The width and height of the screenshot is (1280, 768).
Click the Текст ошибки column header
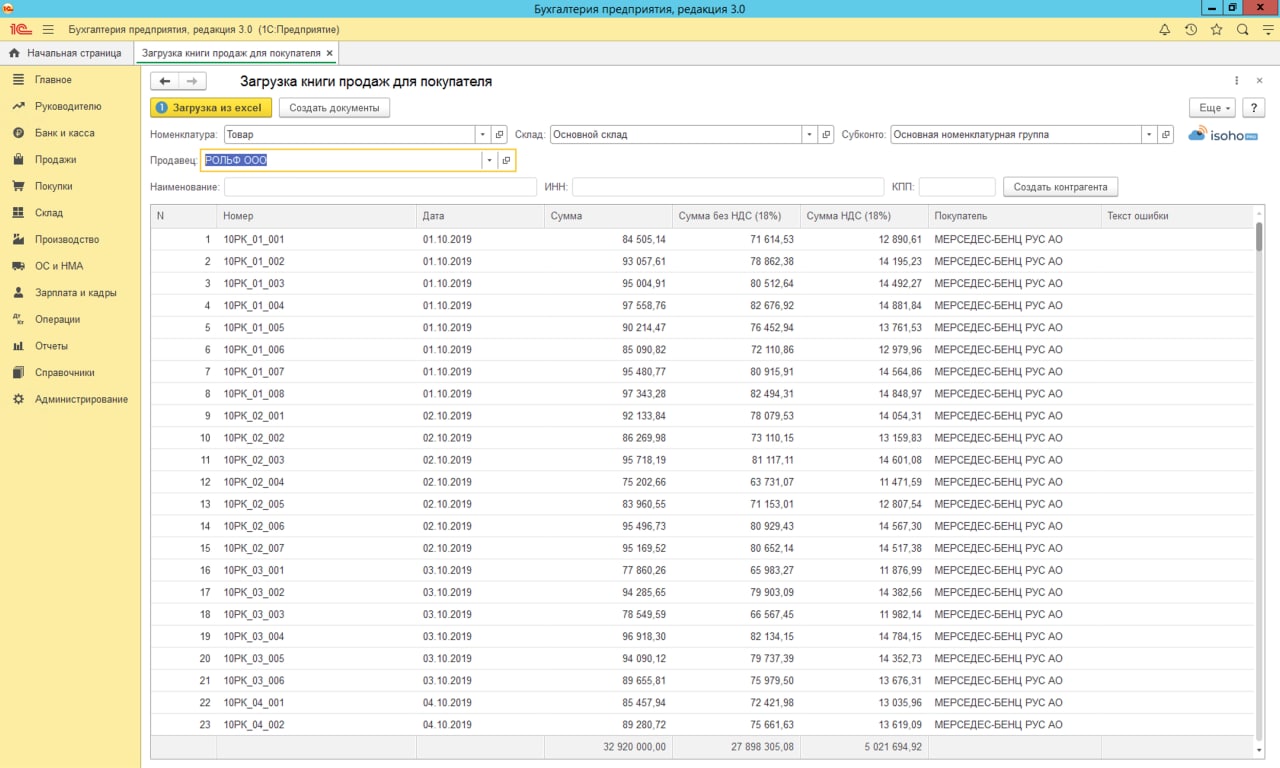pyautogui.click(x=1176, y=216)
